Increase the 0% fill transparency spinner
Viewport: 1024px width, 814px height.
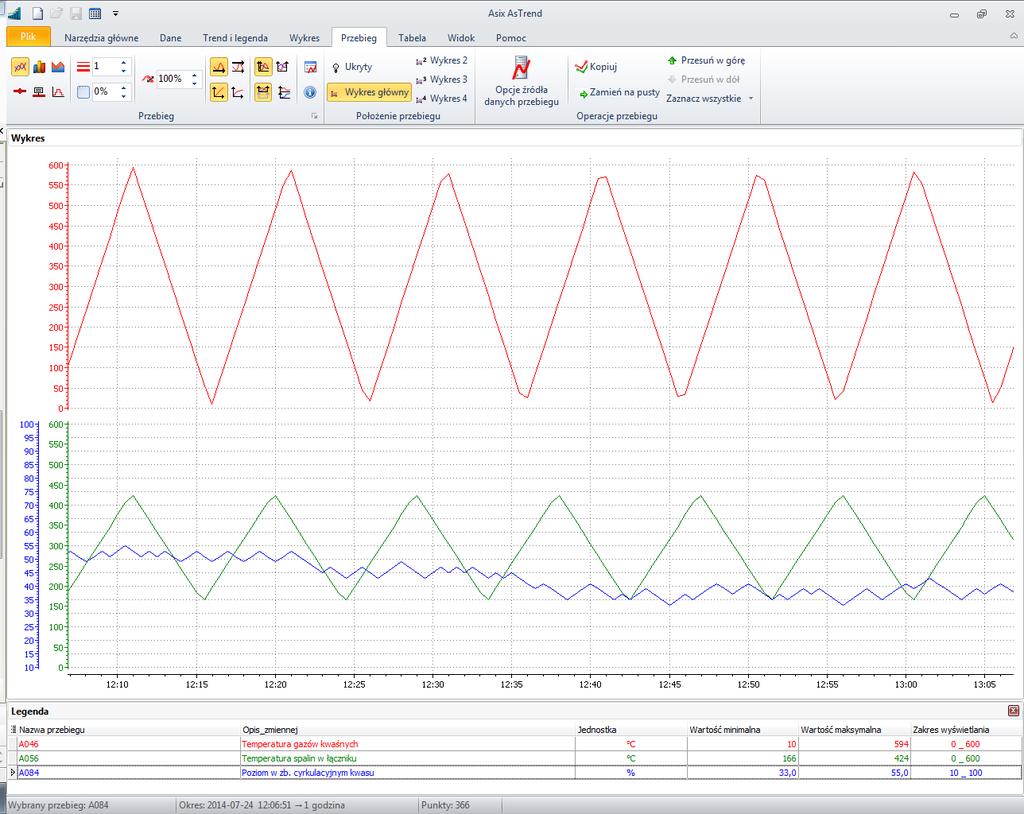tap(123, 88)
